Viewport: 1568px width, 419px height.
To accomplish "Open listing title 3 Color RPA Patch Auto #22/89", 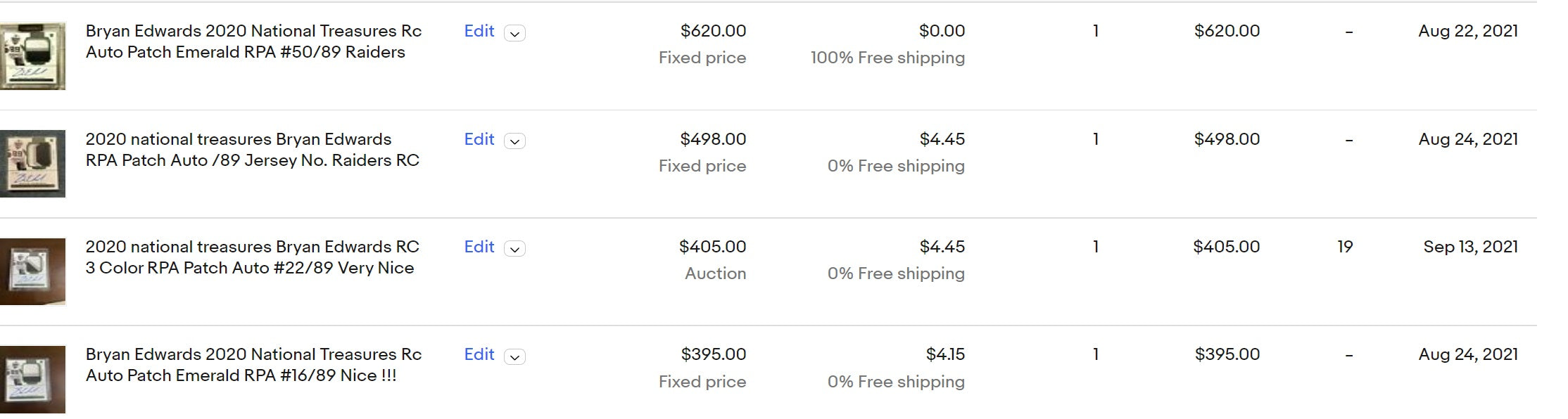I will tap(252, 257).
